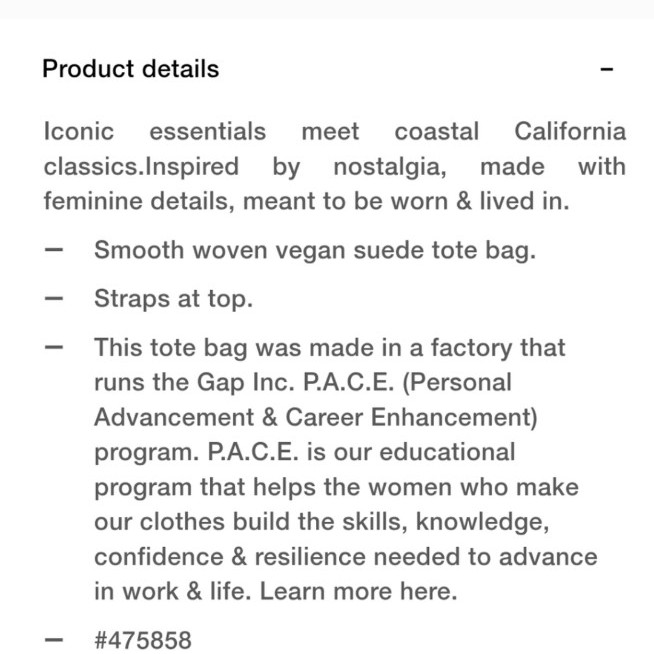
Task: Click the item number #475858
Action: pyautogui.click(x=143, y=640)
